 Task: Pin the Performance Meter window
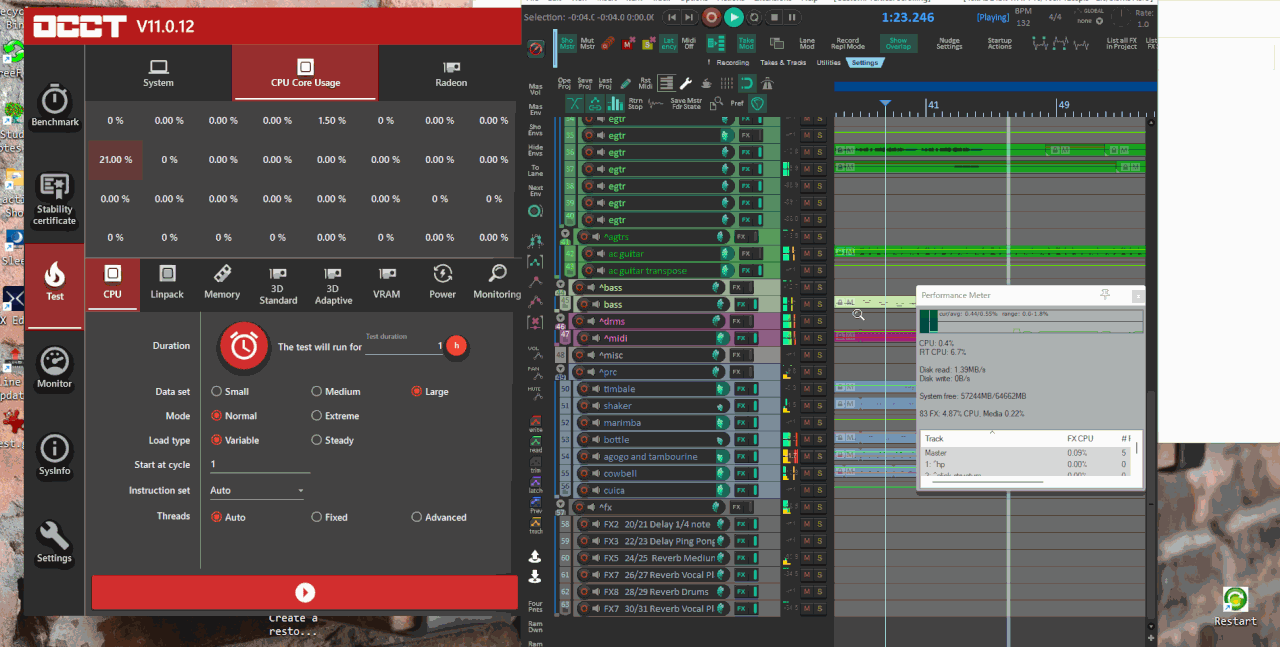point(1105,295)
